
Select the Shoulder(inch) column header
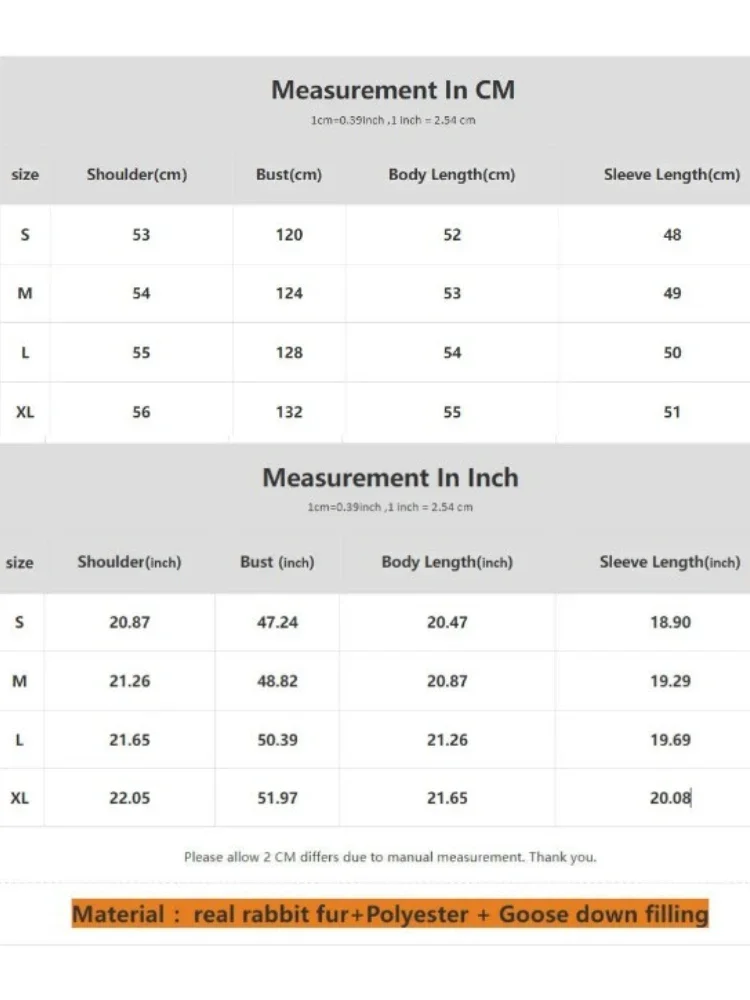tap(129, 562)
